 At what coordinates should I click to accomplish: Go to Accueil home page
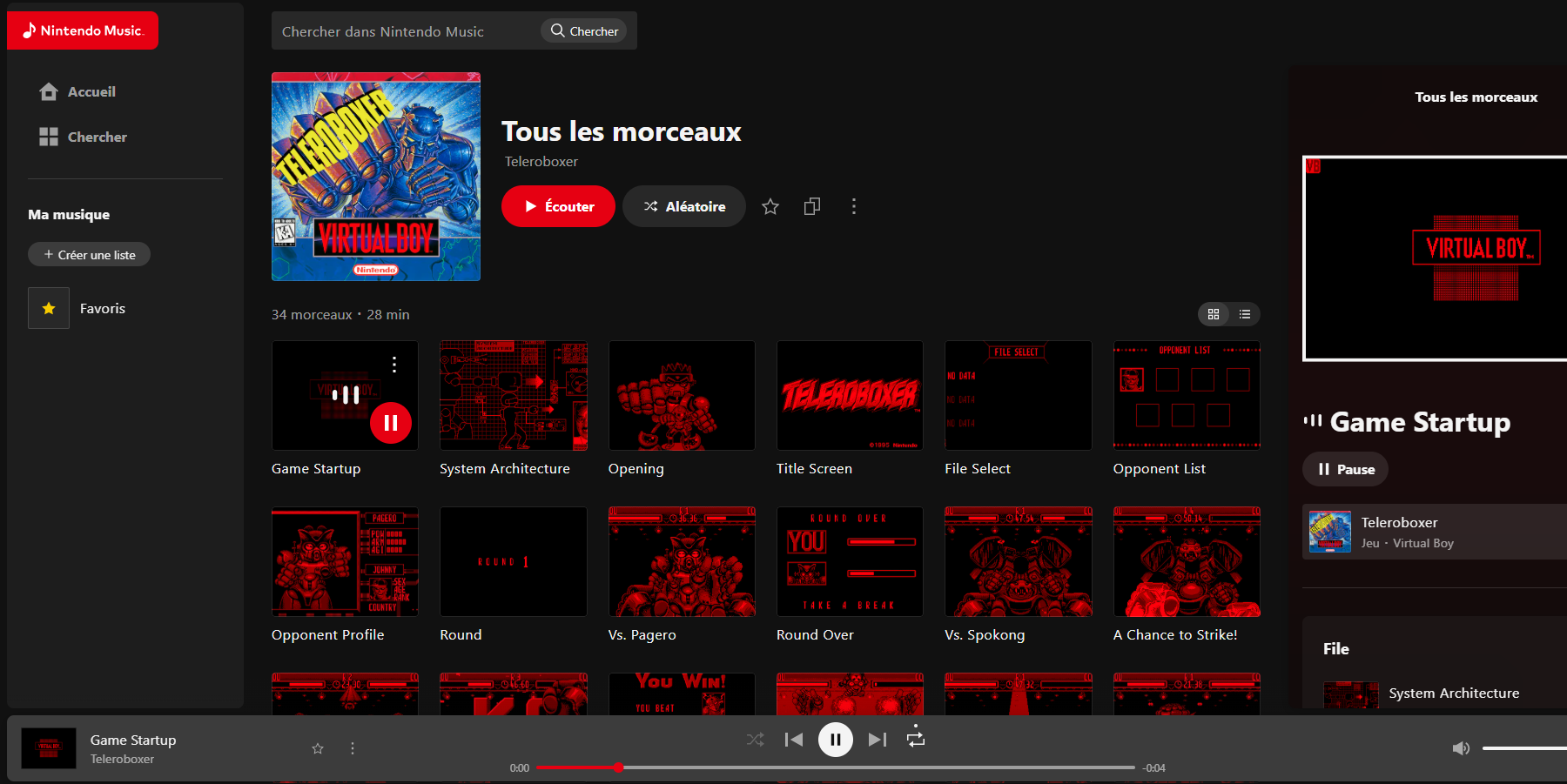pos(77,91)
